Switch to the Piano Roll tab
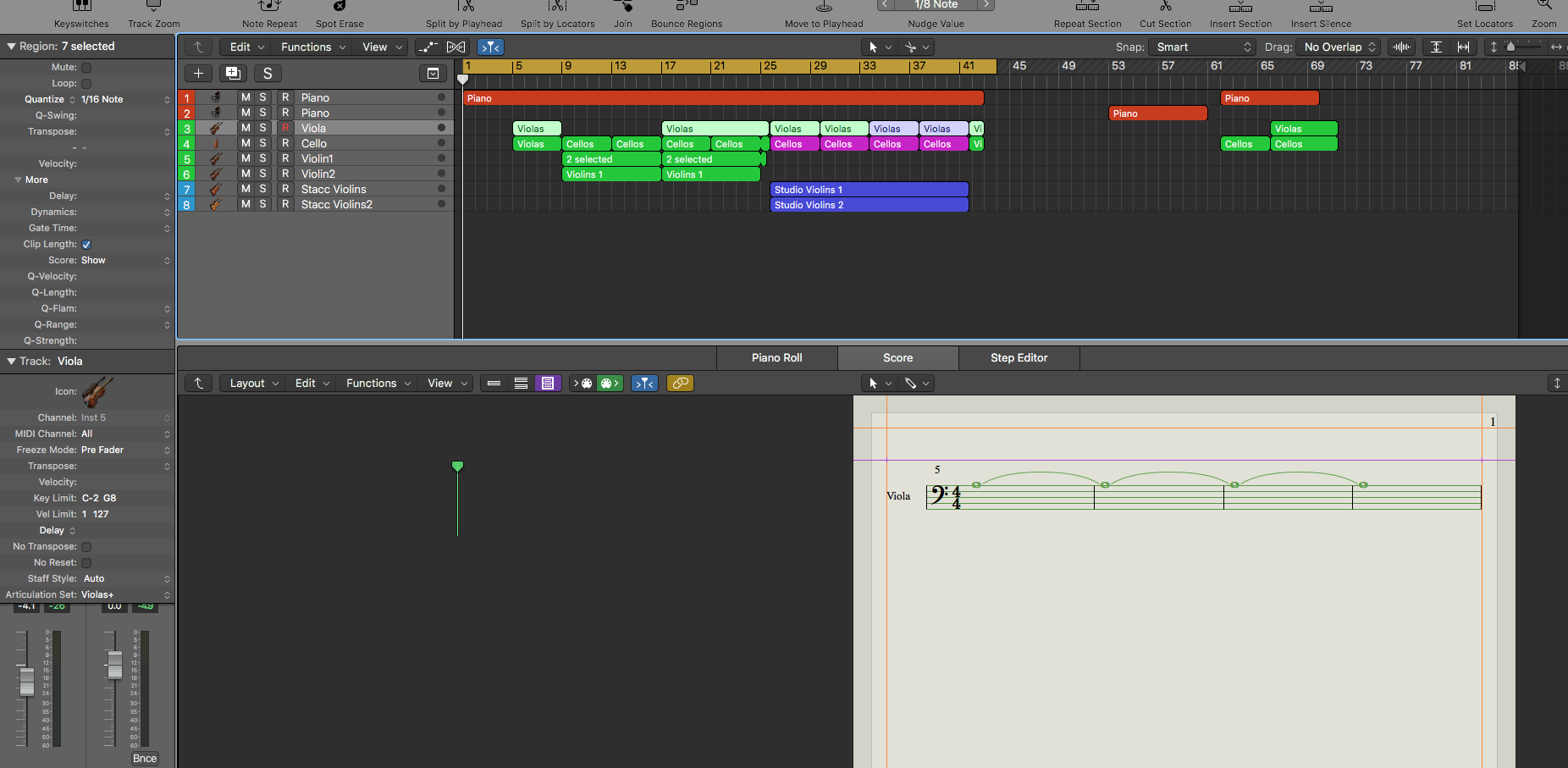This screenshot has height=768, width=1568. [776, 358]
